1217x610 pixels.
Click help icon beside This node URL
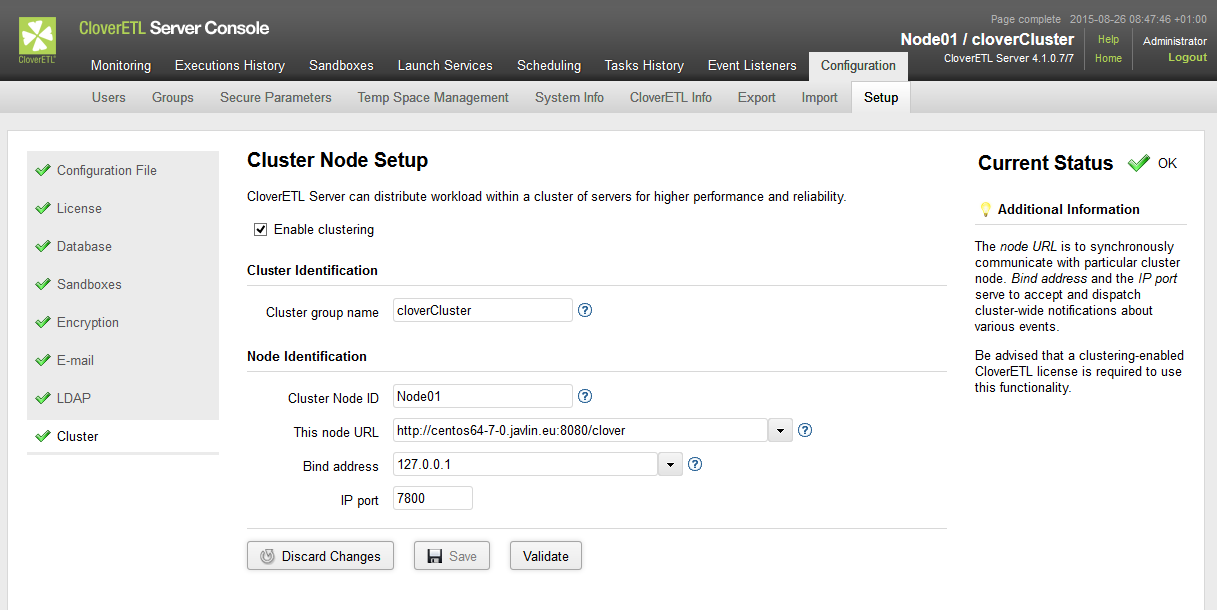point(804,430)
